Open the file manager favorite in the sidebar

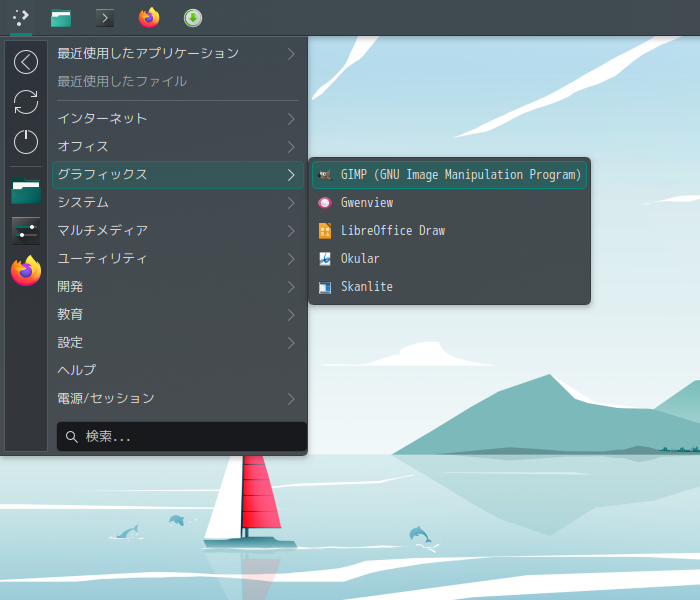pyautogui.click(x=26, y=191)
